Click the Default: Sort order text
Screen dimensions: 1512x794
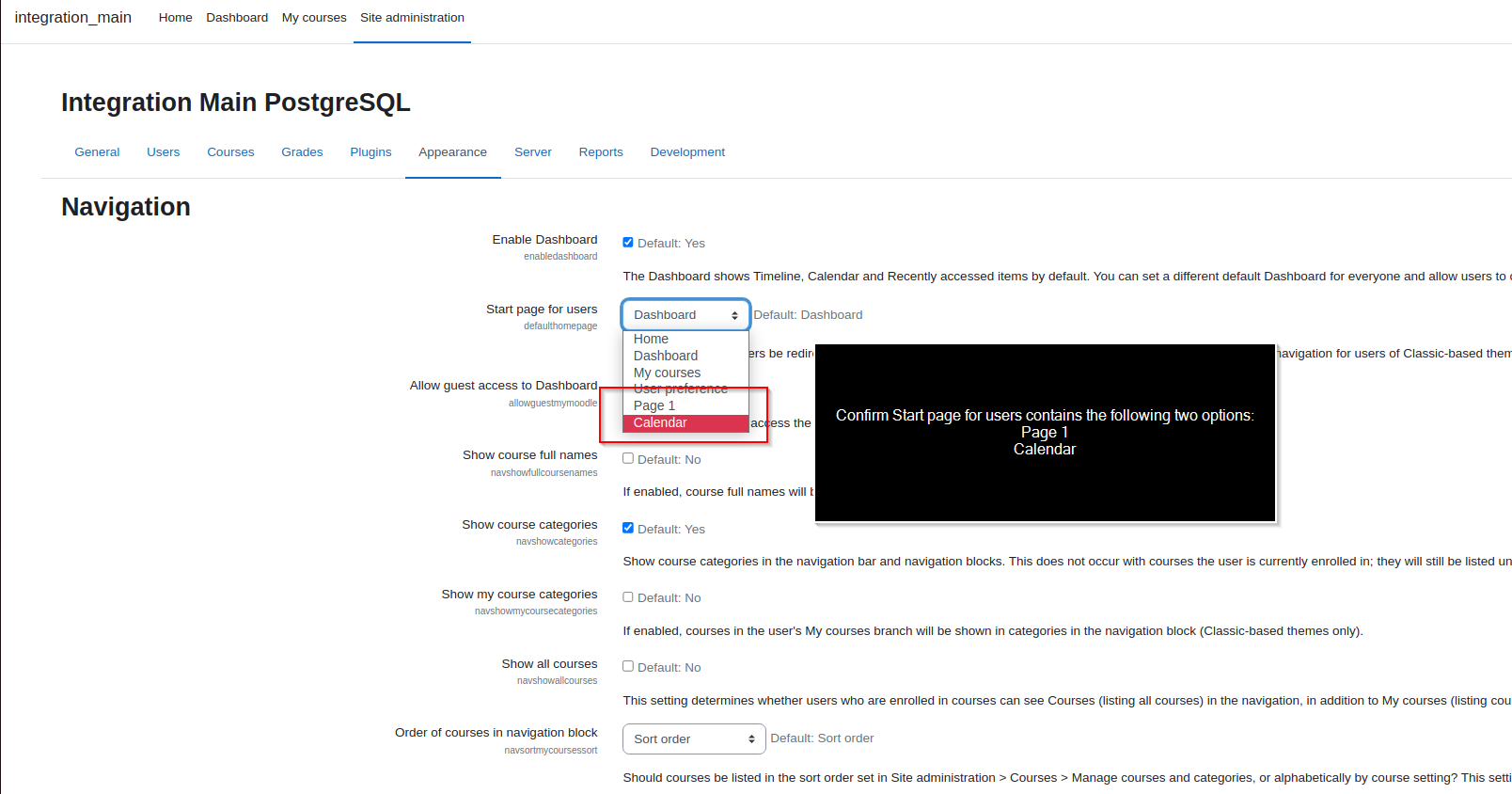(822, 738)
